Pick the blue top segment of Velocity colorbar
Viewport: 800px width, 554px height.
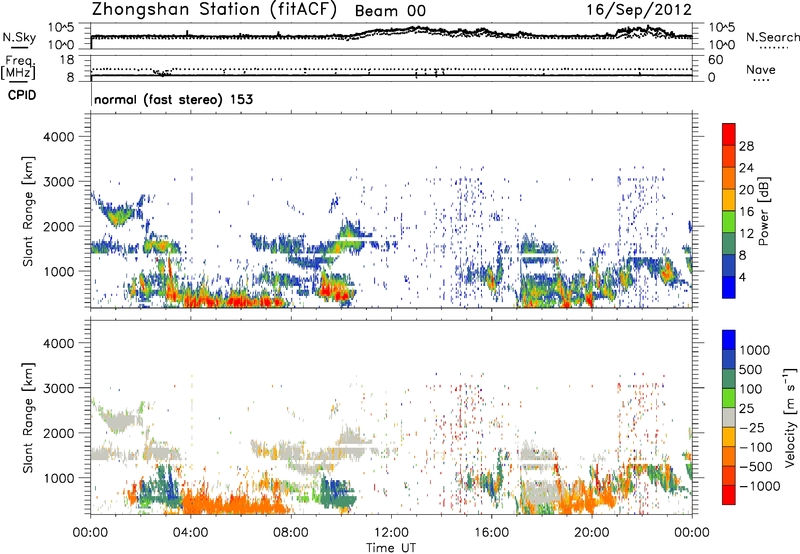point(729,340)
